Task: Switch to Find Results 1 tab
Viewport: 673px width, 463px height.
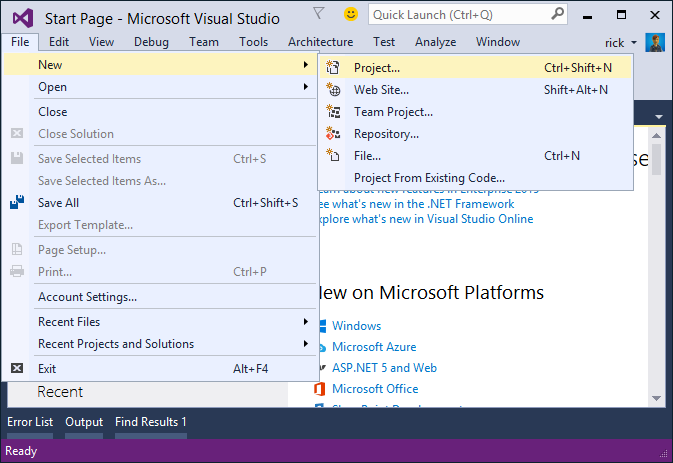Action: coord(151,422)
